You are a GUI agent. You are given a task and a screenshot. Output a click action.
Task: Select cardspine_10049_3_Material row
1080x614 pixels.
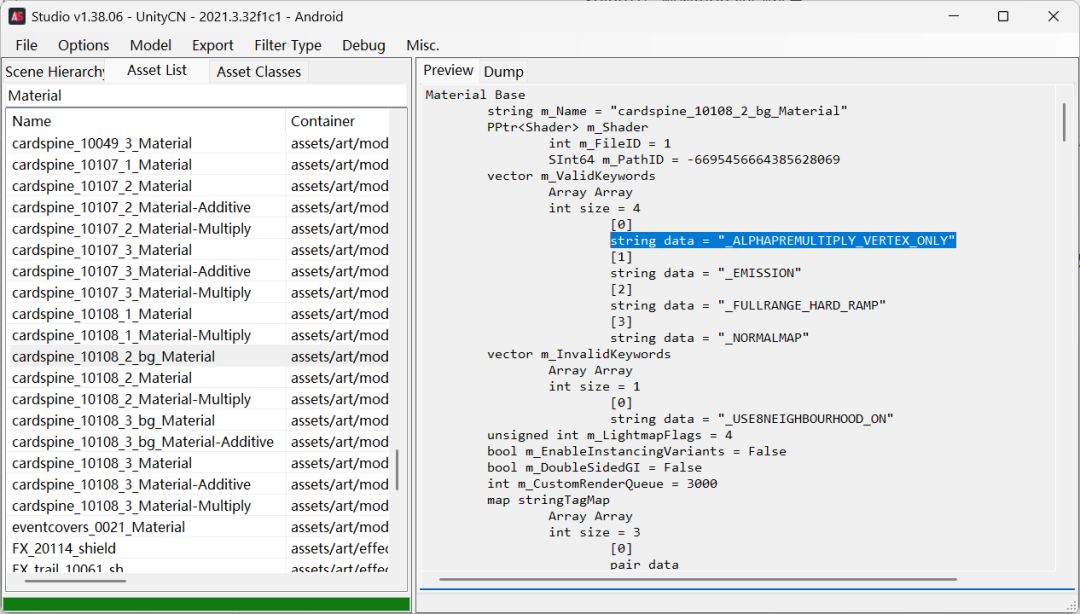coord(198,143)
